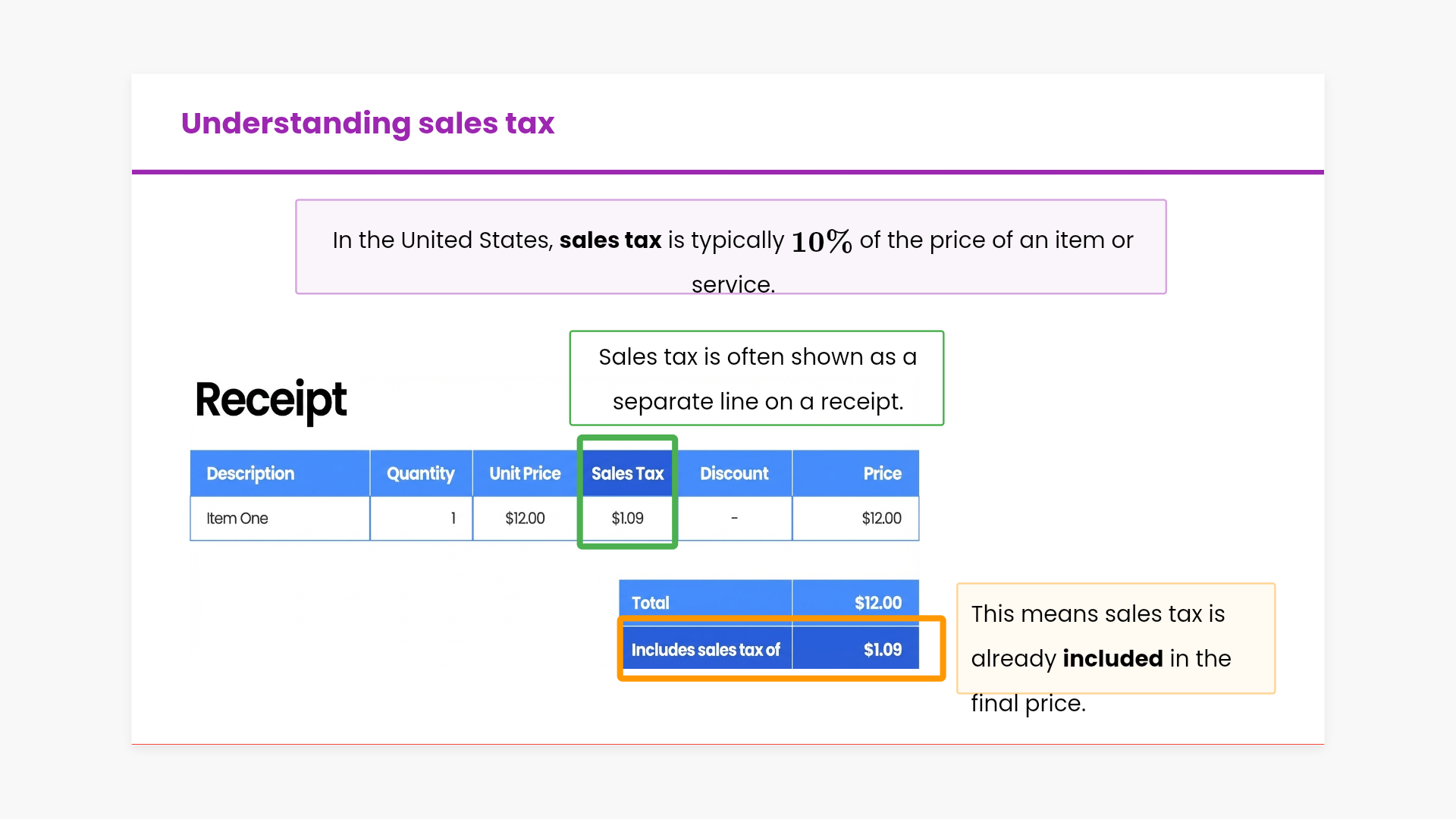Image resolution: width=1456 pixels, height=819 pixels.
Task: Select the green "separate line on a receipt" callout
Action: (757, 378)
